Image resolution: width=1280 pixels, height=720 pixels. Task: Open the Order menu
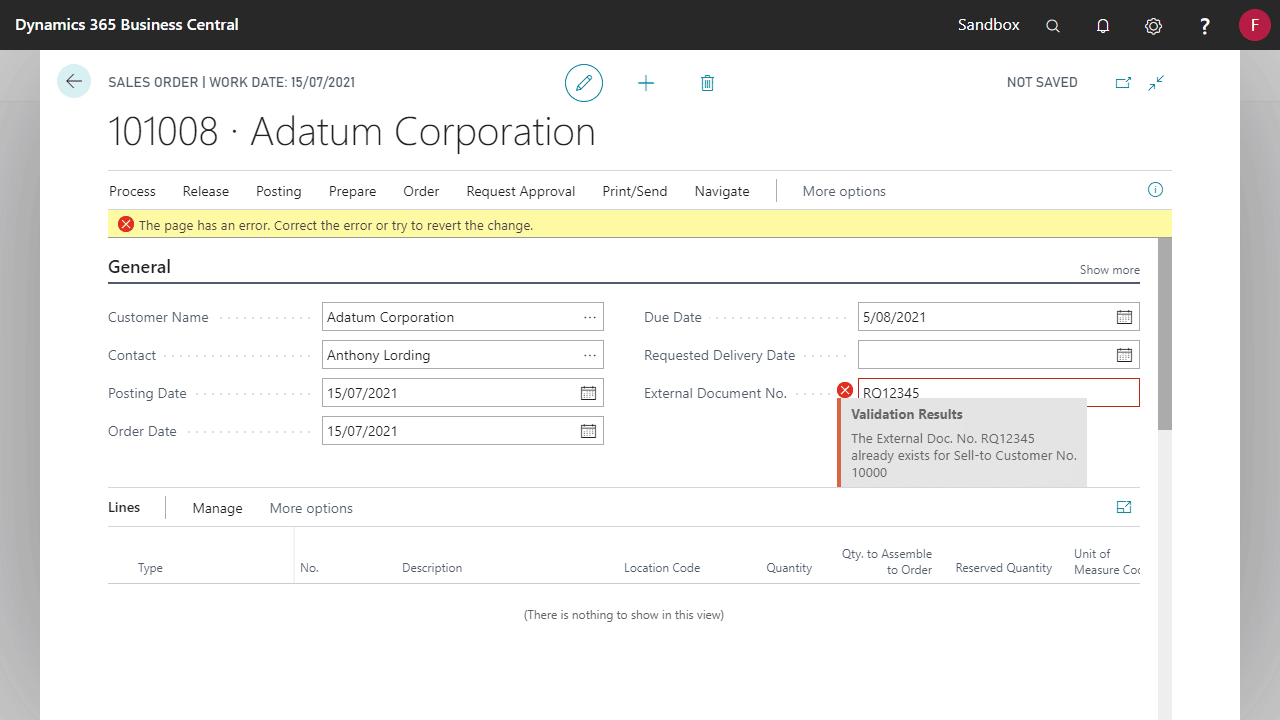pyautogui.click(x=422, y=191)
